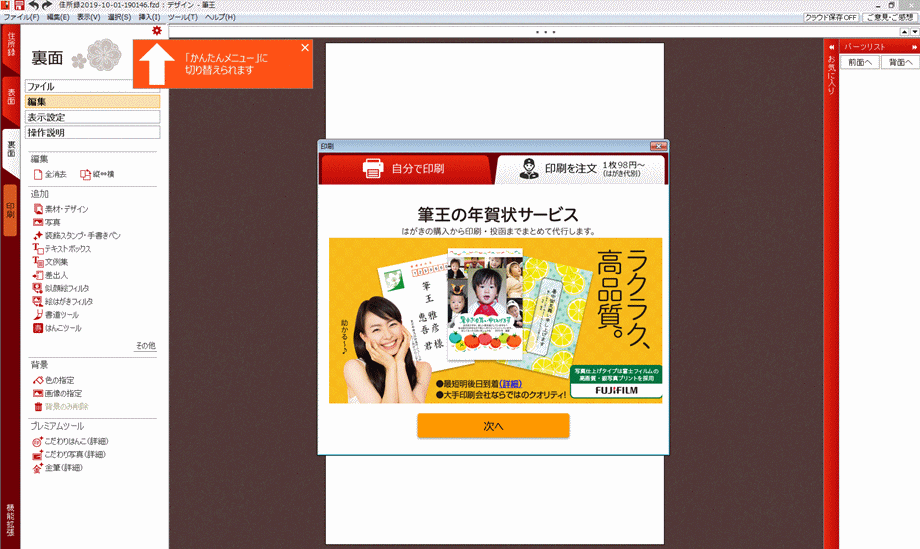Select the orange 印刷 side tab
This screenshot has height=549, width=920.
point(11,210)
